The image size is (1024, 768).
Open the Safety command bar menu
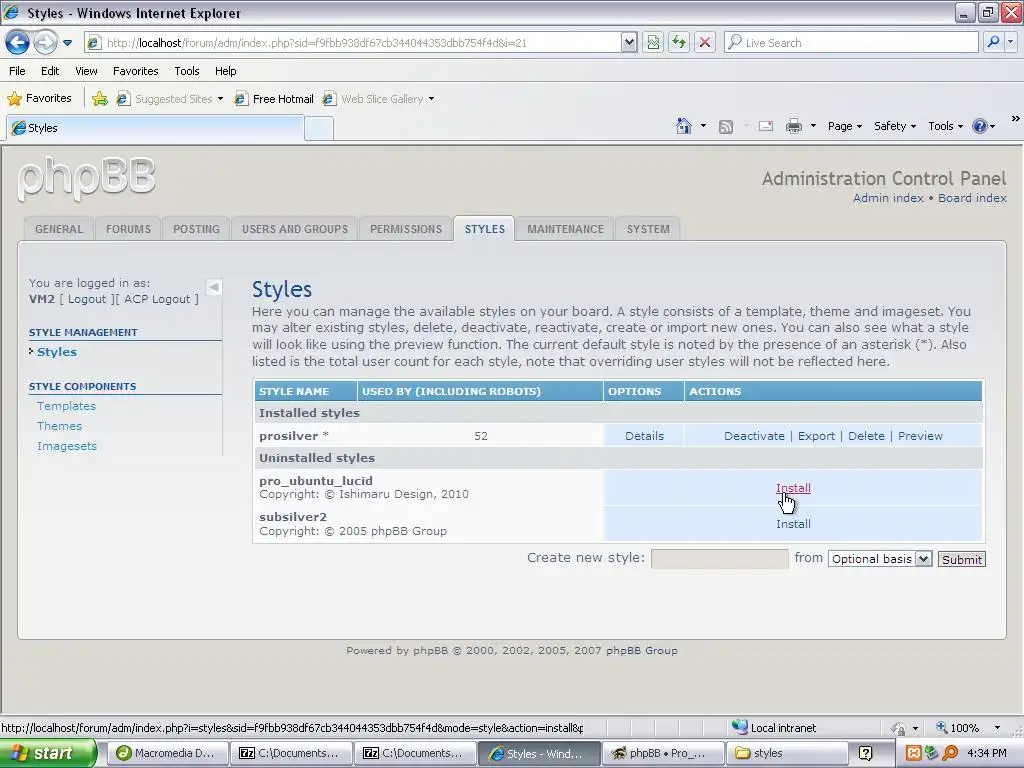(x=895, y=126)
